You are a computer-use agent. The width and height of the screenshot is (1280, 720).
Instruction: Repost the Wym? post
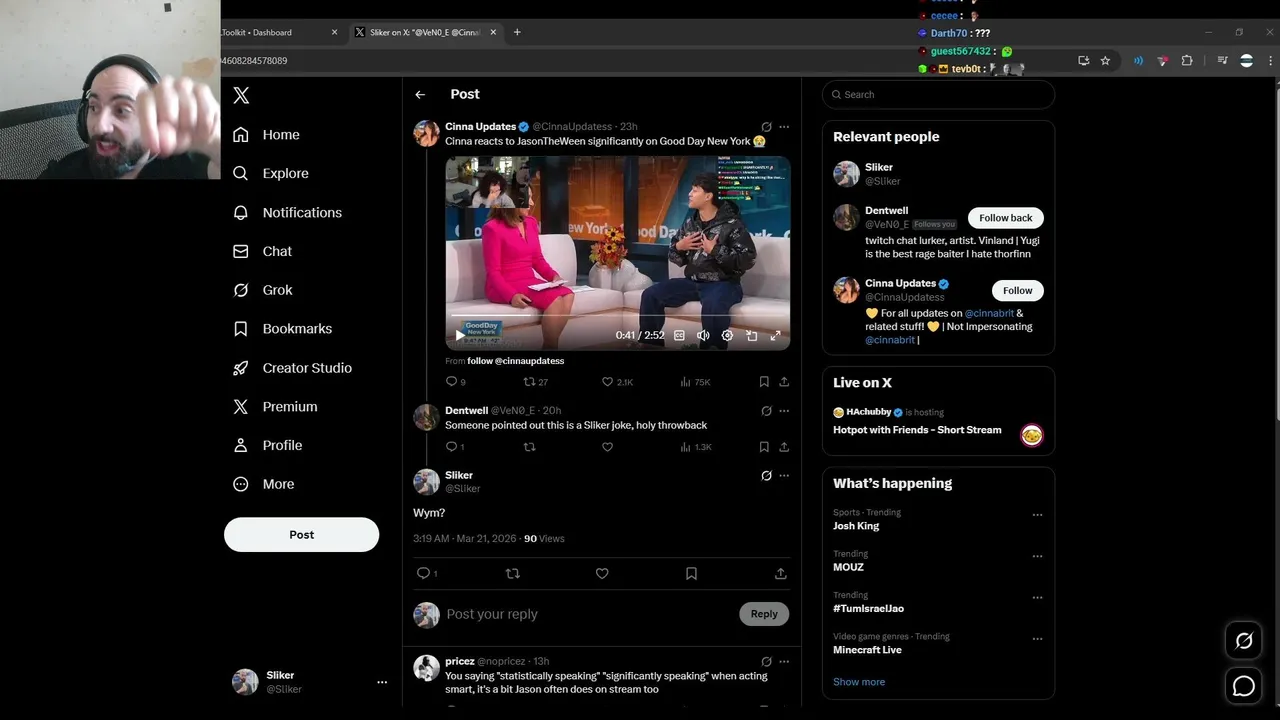coord(513,574)
